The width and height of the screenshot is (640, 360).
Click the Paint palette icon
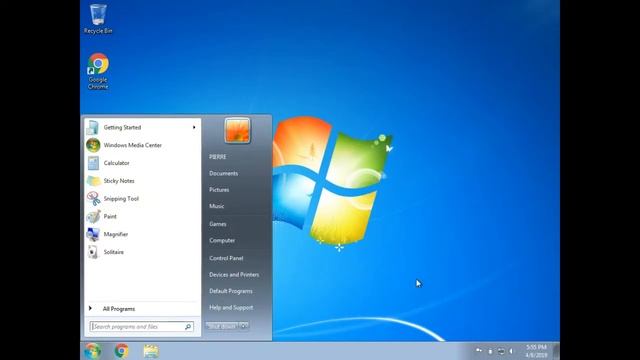(x=93, y=216)
